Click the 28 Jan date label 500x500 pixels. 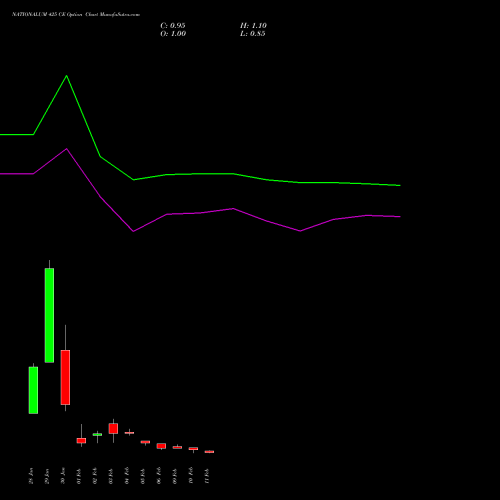point(31,476)
